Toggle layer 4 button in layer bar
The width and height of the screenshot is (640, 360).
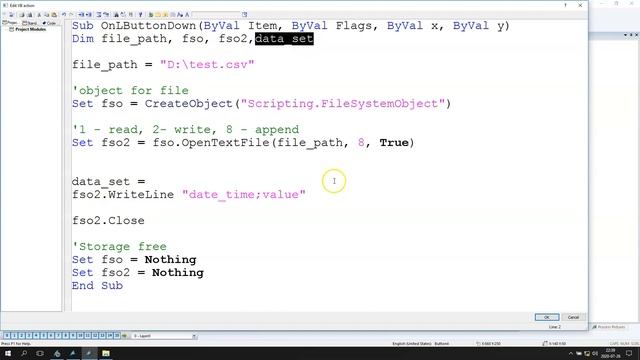point(36,336)
